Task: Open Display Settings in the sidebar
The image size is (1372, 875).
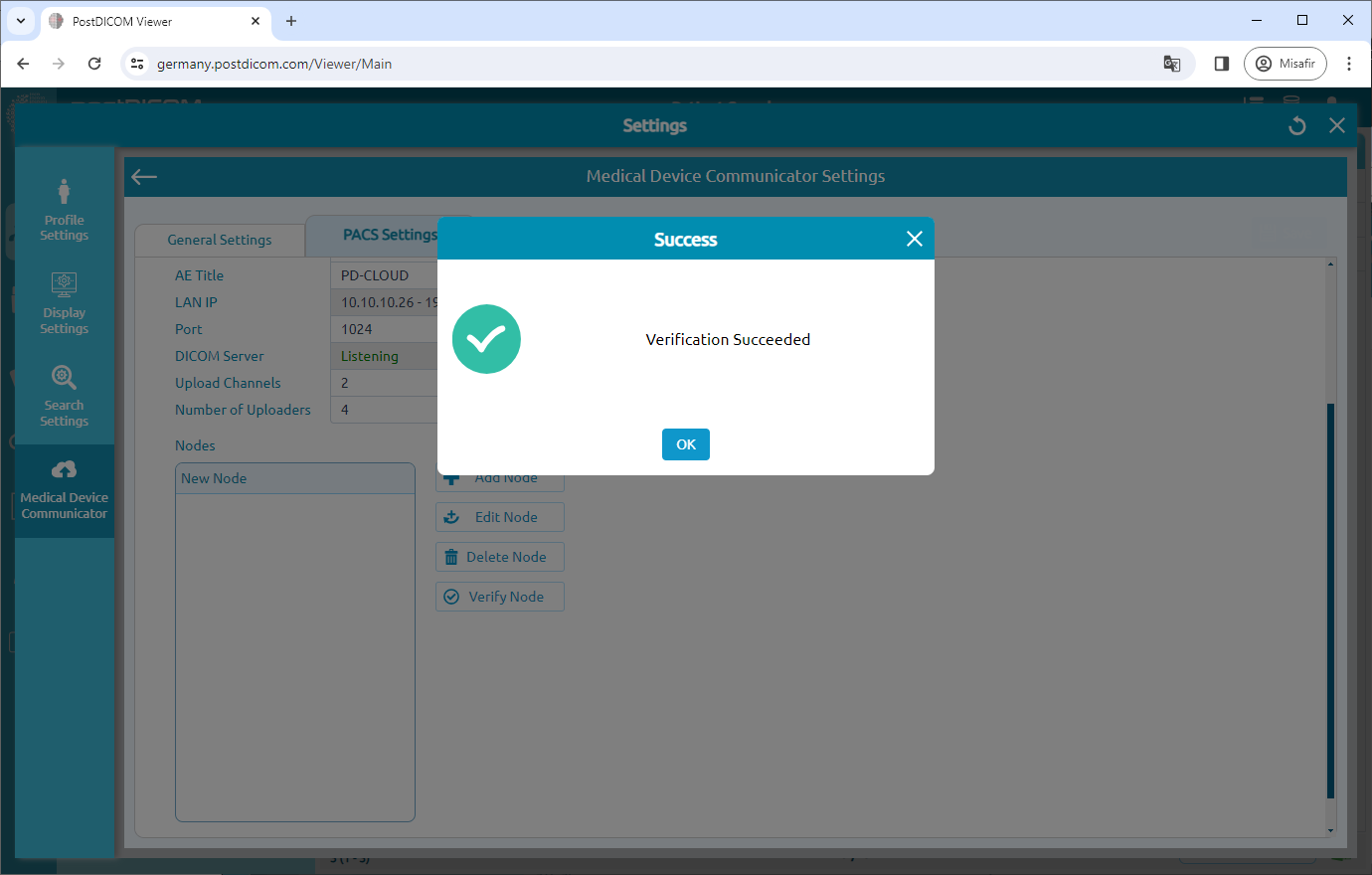Action: (64, 301)
